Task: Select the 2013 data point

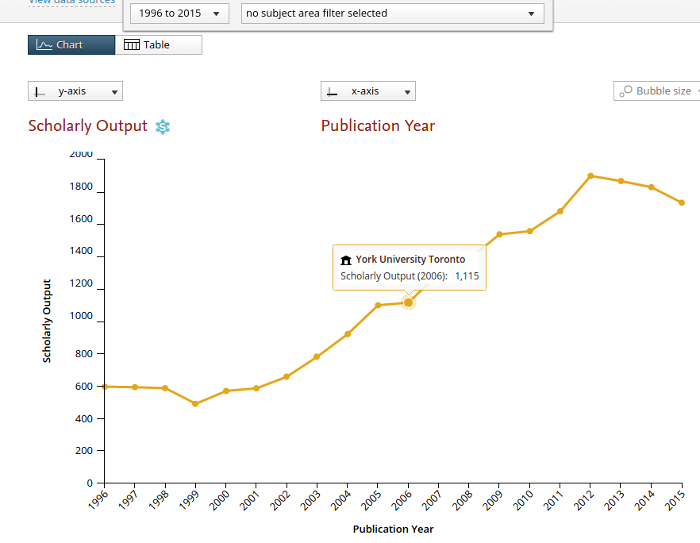Action: point(621,181)
